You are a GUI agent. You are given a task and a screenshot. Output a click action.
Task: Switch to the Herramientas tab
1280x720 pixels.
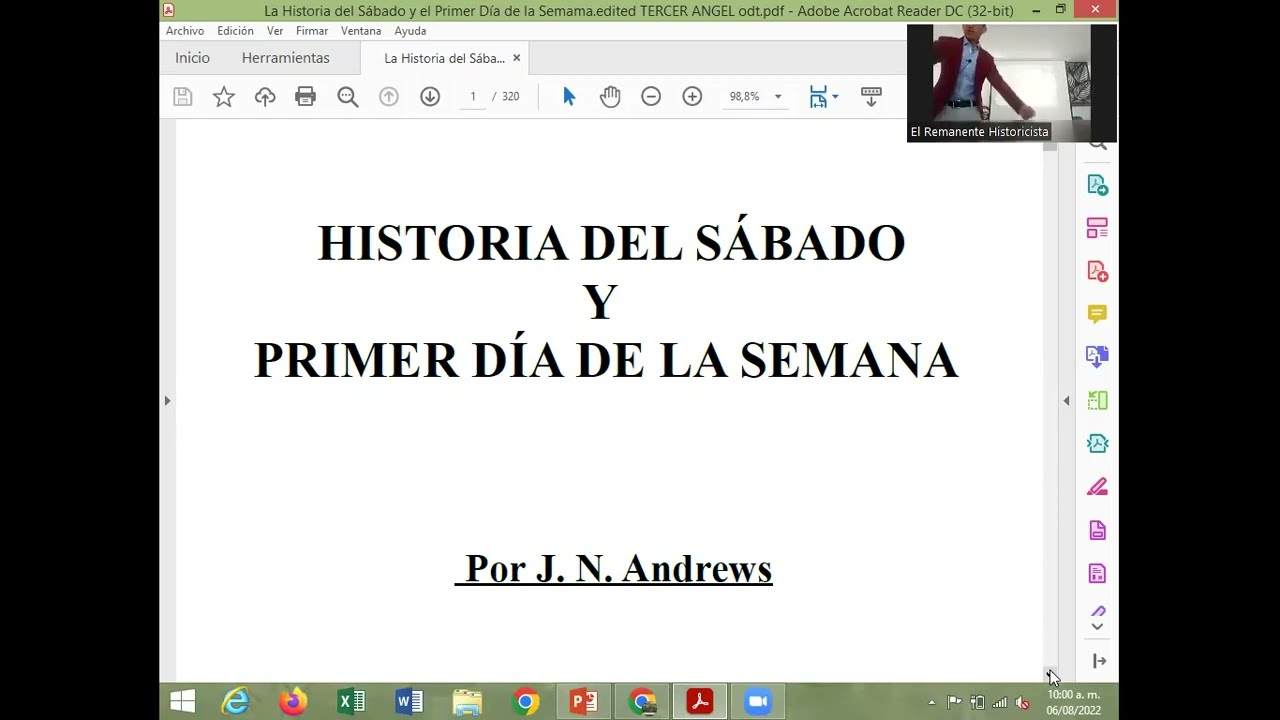pyautogui.click(x=285, y=58)
